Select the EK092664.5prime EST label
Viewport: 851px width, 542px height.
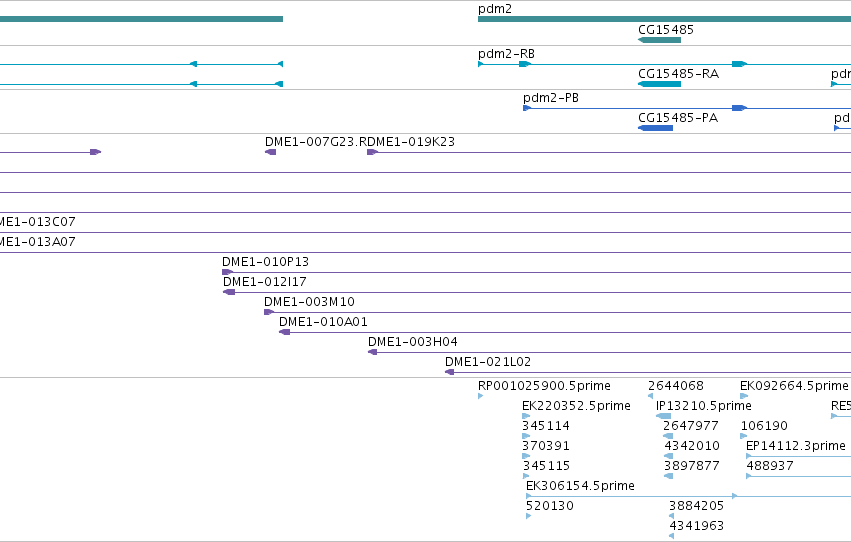pyautogui.click(x=794, y=386)
